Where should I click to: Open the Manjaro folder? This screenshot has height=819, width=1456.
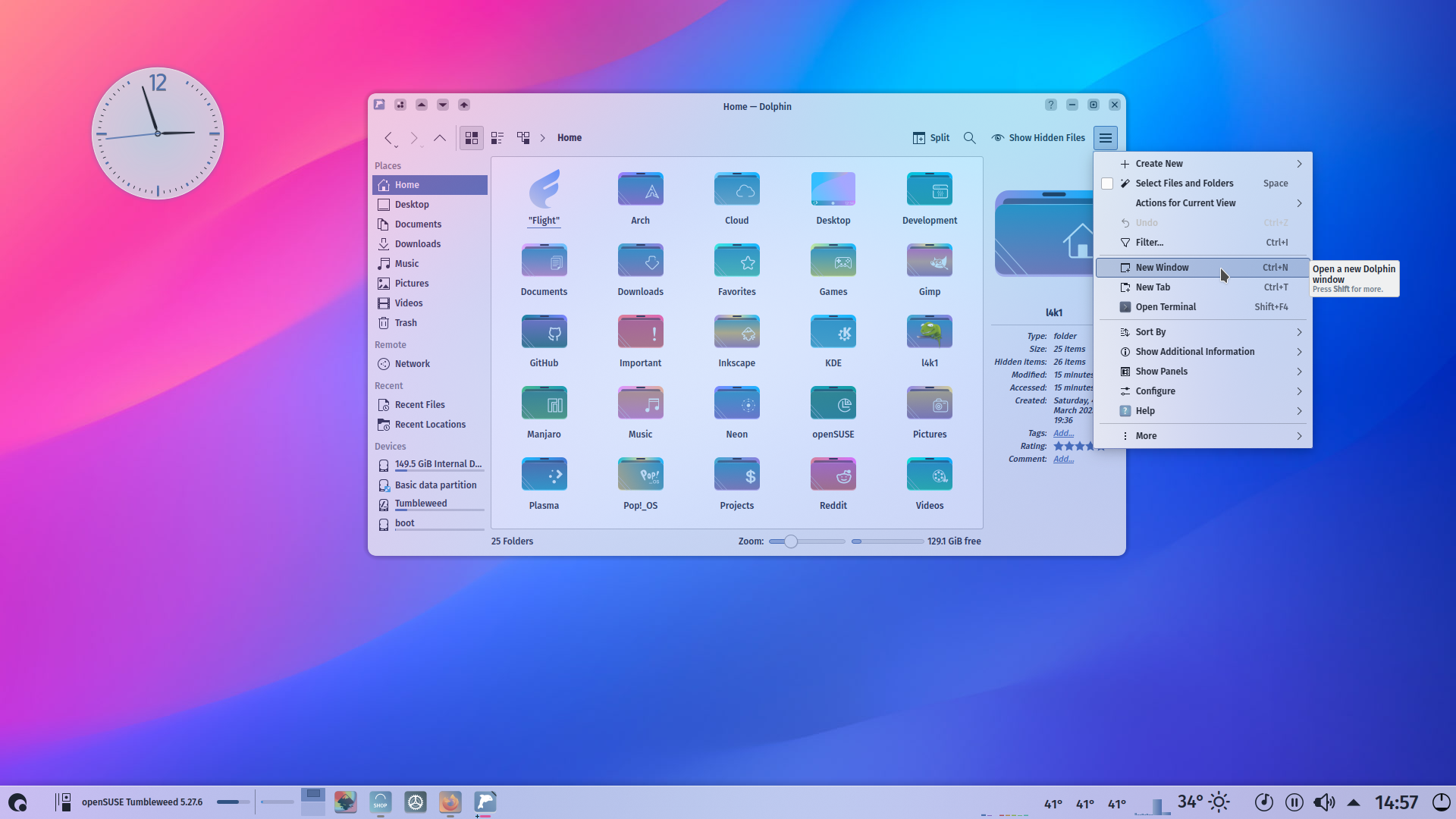click(x=544, y=412)
